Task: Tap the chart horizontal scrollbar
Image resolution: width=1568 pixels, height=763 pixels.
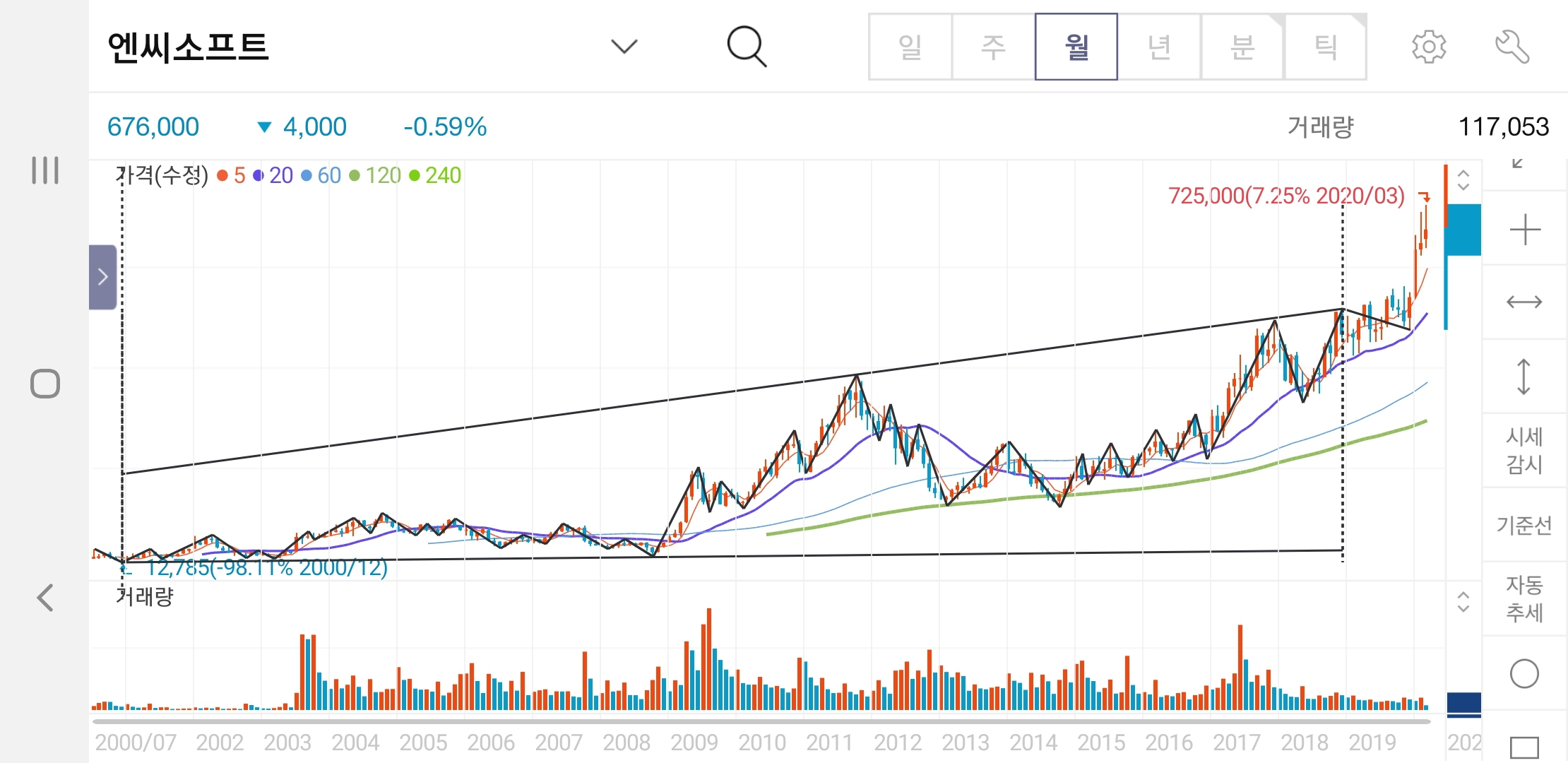Action: [x=761, y=721]
